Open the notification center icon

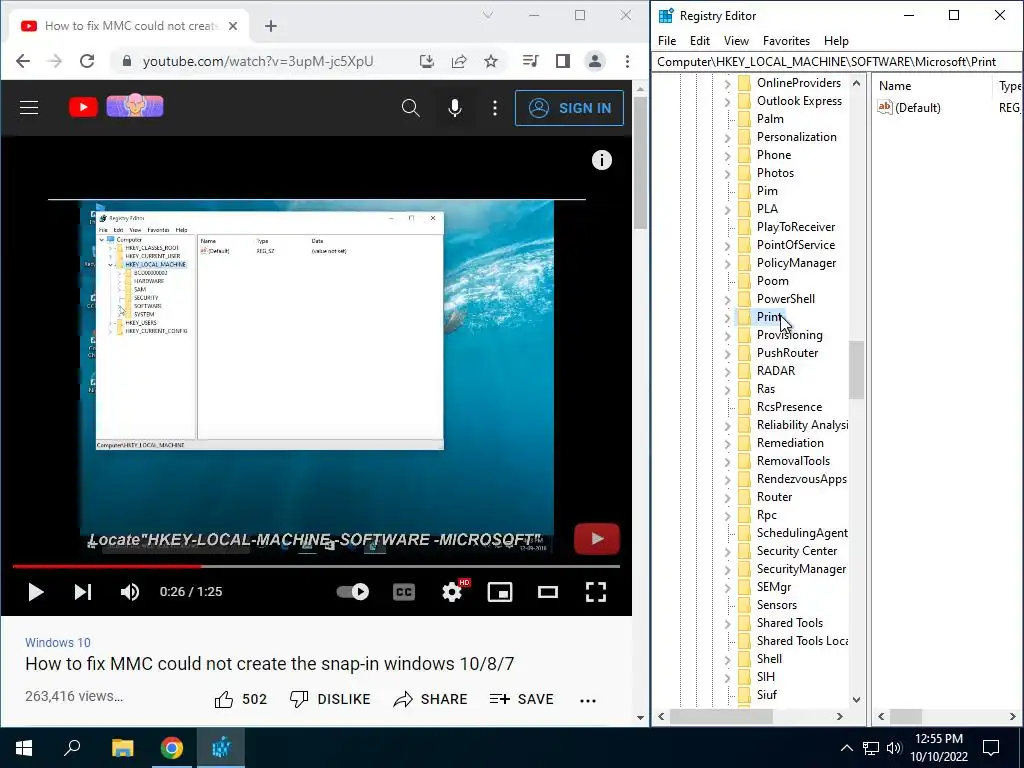991,748
